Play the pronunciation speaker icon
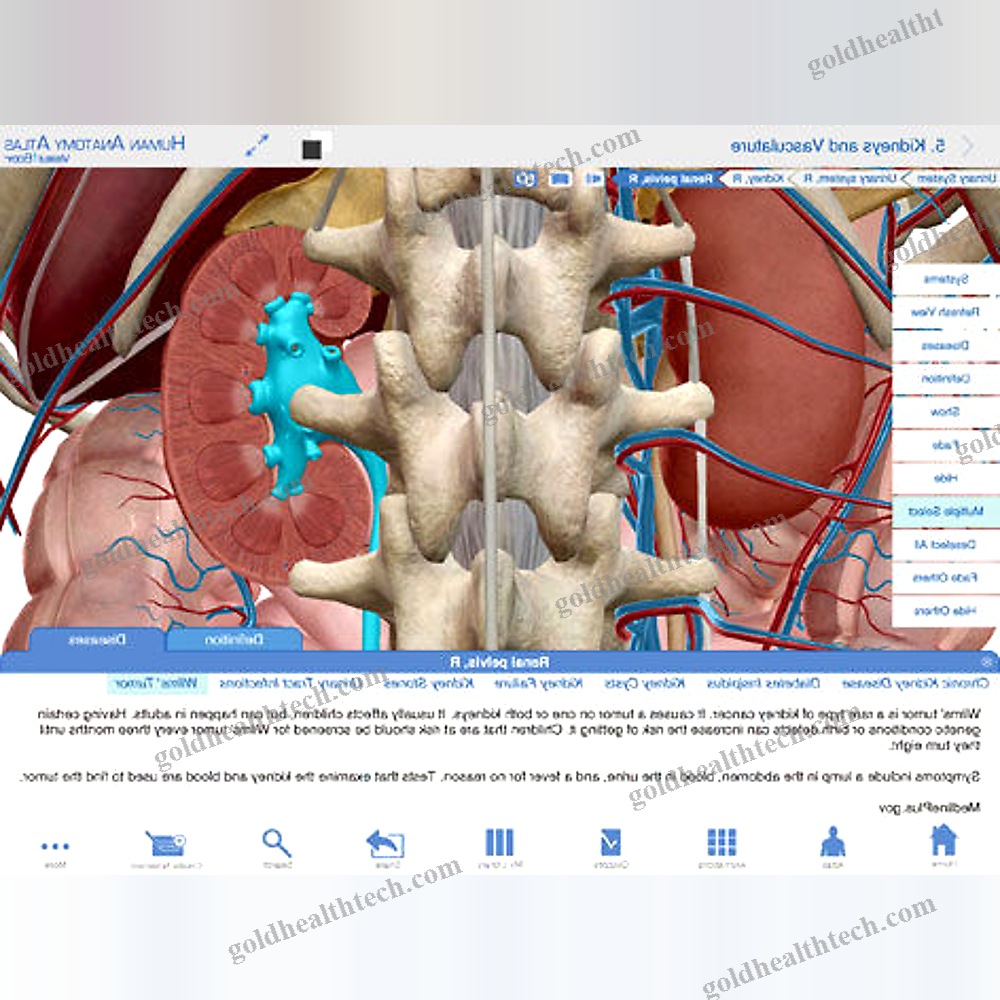The width and height of the screenshot is (1000, 1000). [x=594, y=179]
